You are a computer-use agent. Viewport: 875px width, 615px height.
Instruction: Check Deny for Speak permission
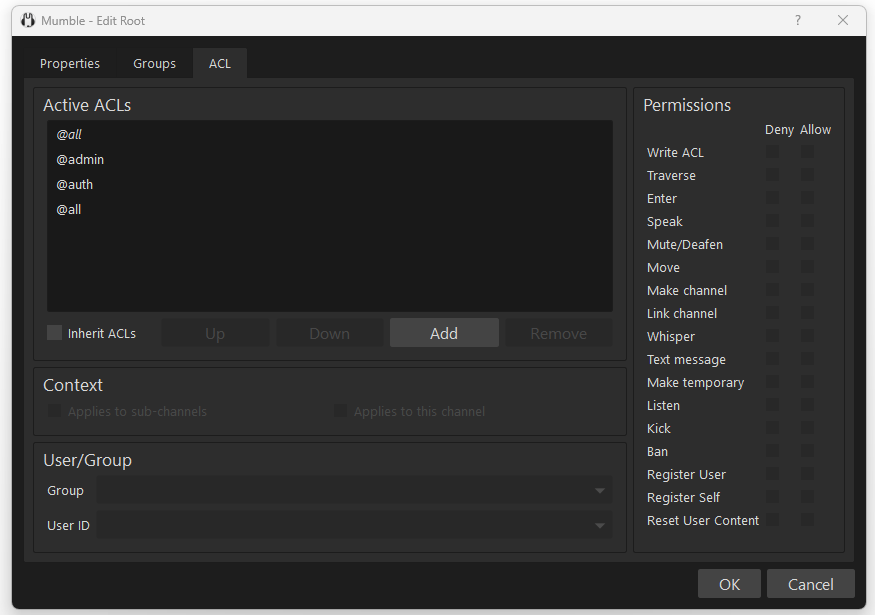point(773,221)
